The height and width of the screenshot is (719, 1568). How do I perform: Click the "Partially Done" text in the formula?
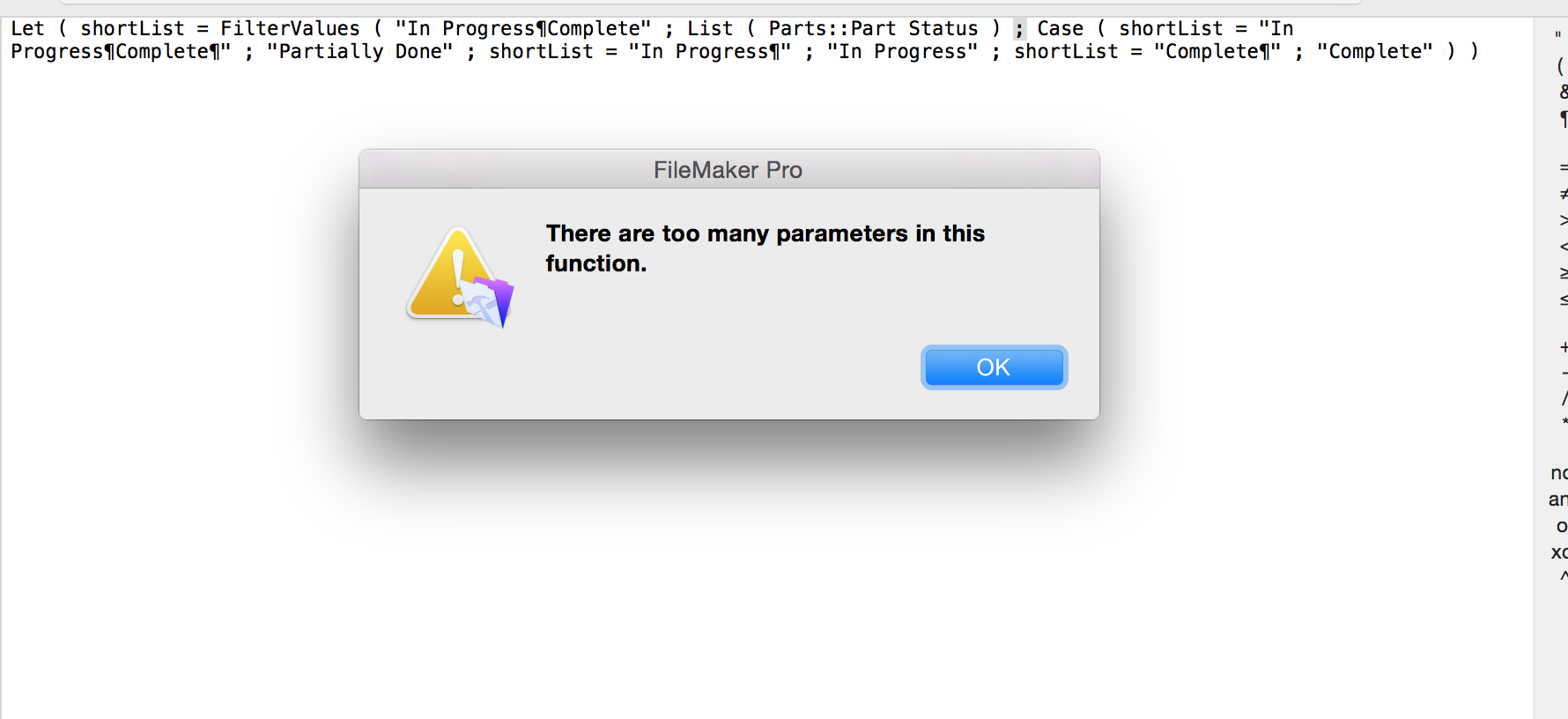[360, 52]
